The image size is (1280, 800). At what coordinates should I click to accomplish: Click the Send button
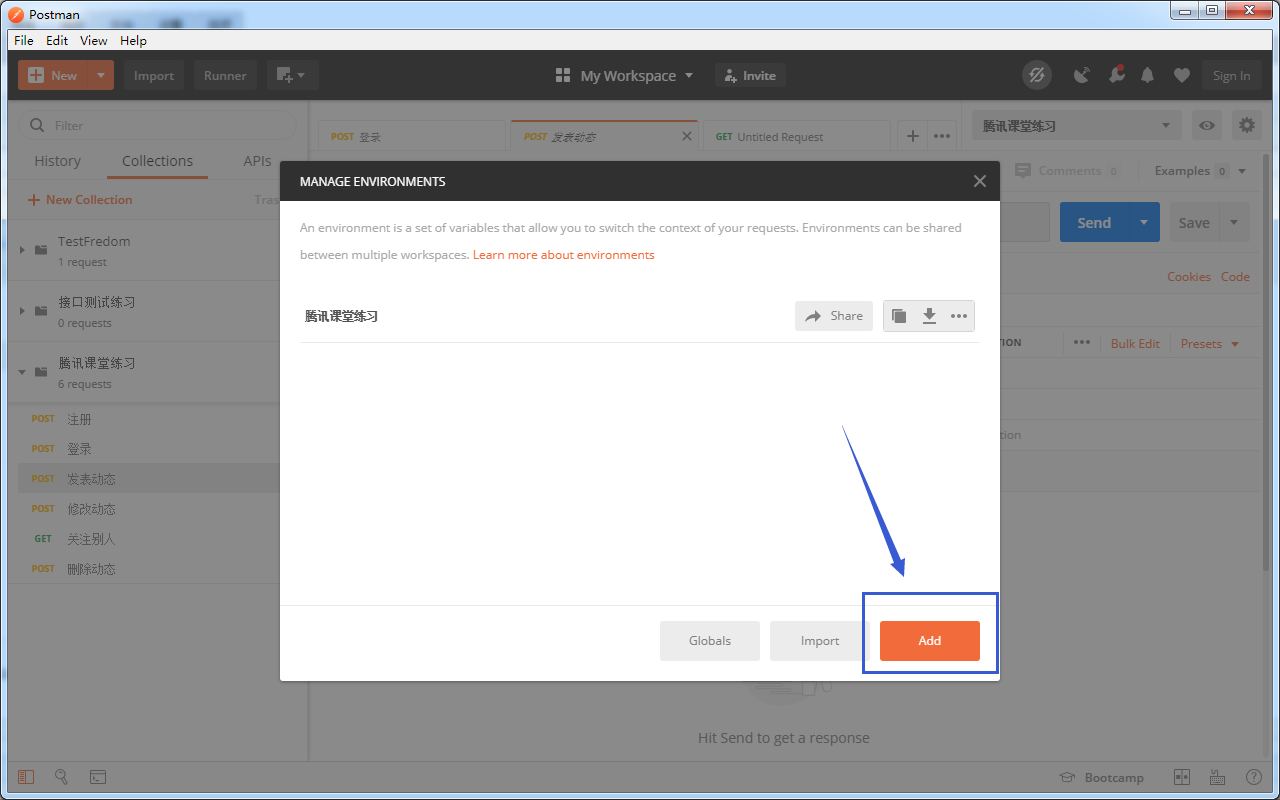(x=1094, y=222)
